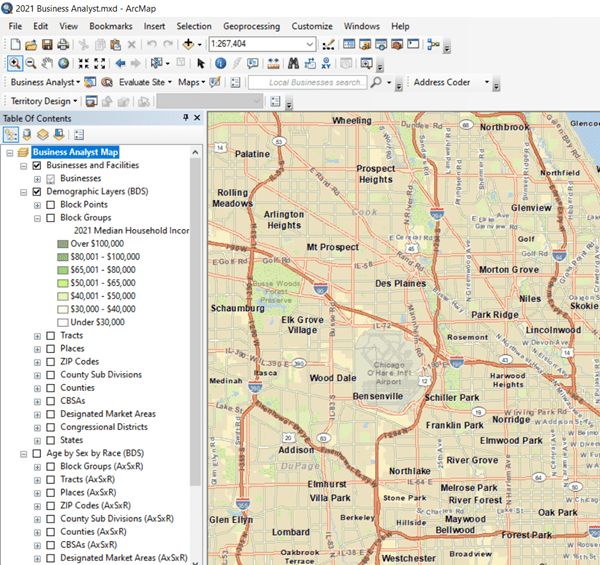Viewport: 600px width, 565px height.
Task: Open the Geoprocessing menu
Action: [x=251, y=26]
